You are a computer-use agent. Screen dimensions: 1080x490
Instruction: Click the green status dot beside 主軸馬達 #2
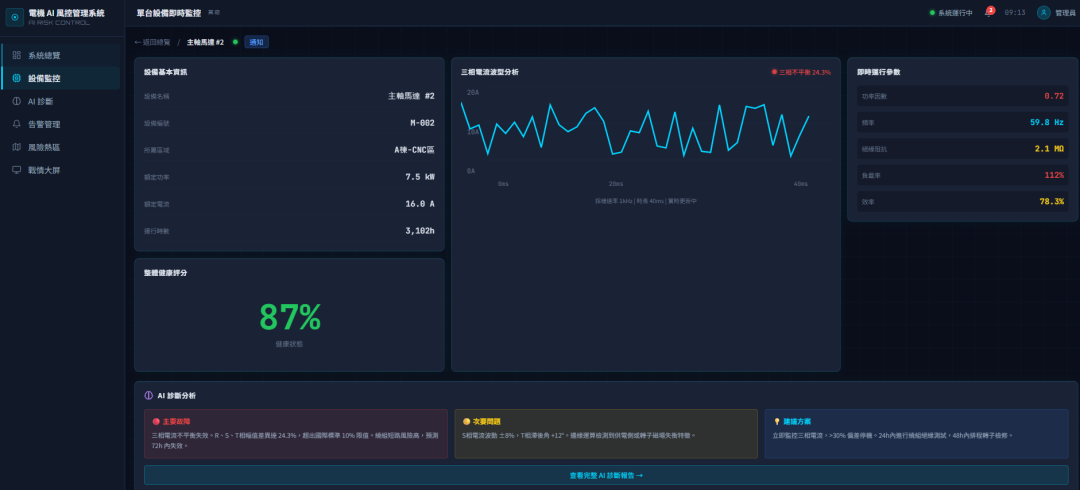[x=236, y=42]
